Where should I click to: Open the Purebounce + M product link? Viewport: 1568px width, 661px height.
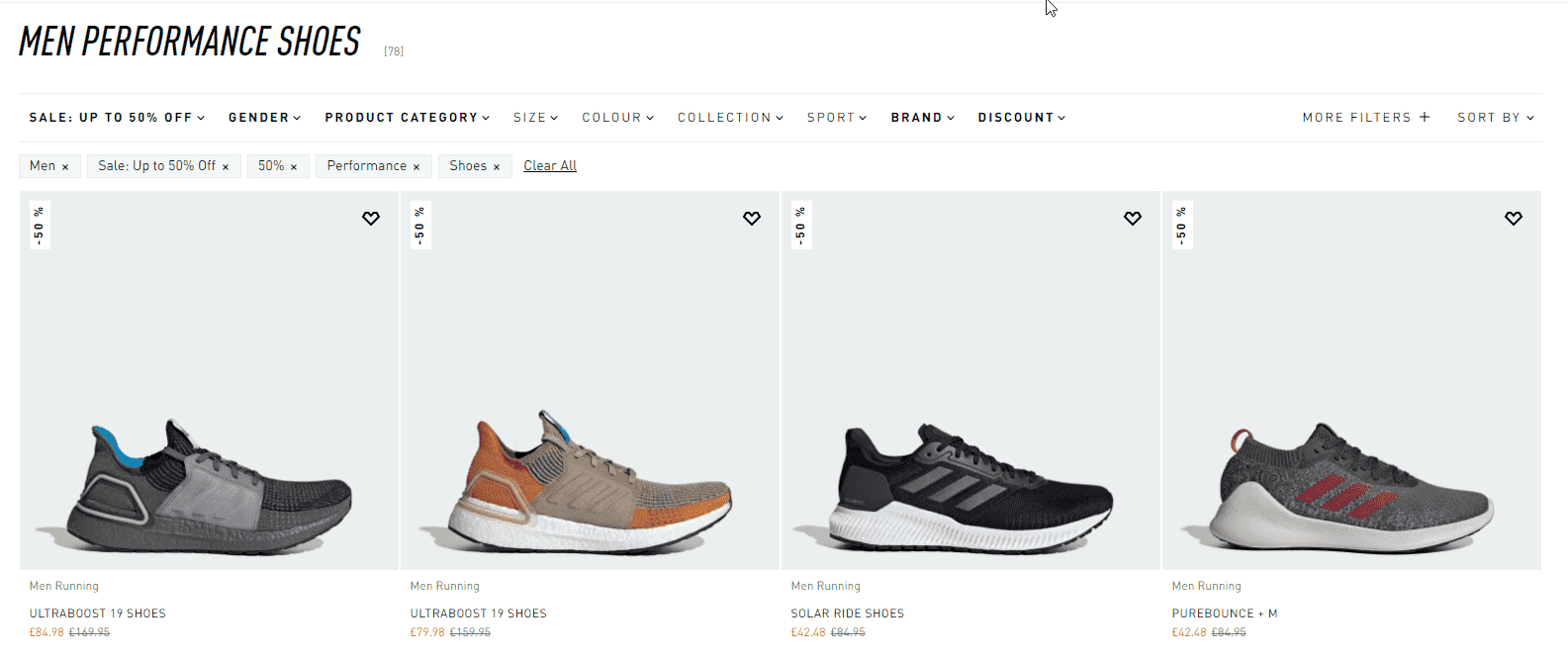point(1225,614)
